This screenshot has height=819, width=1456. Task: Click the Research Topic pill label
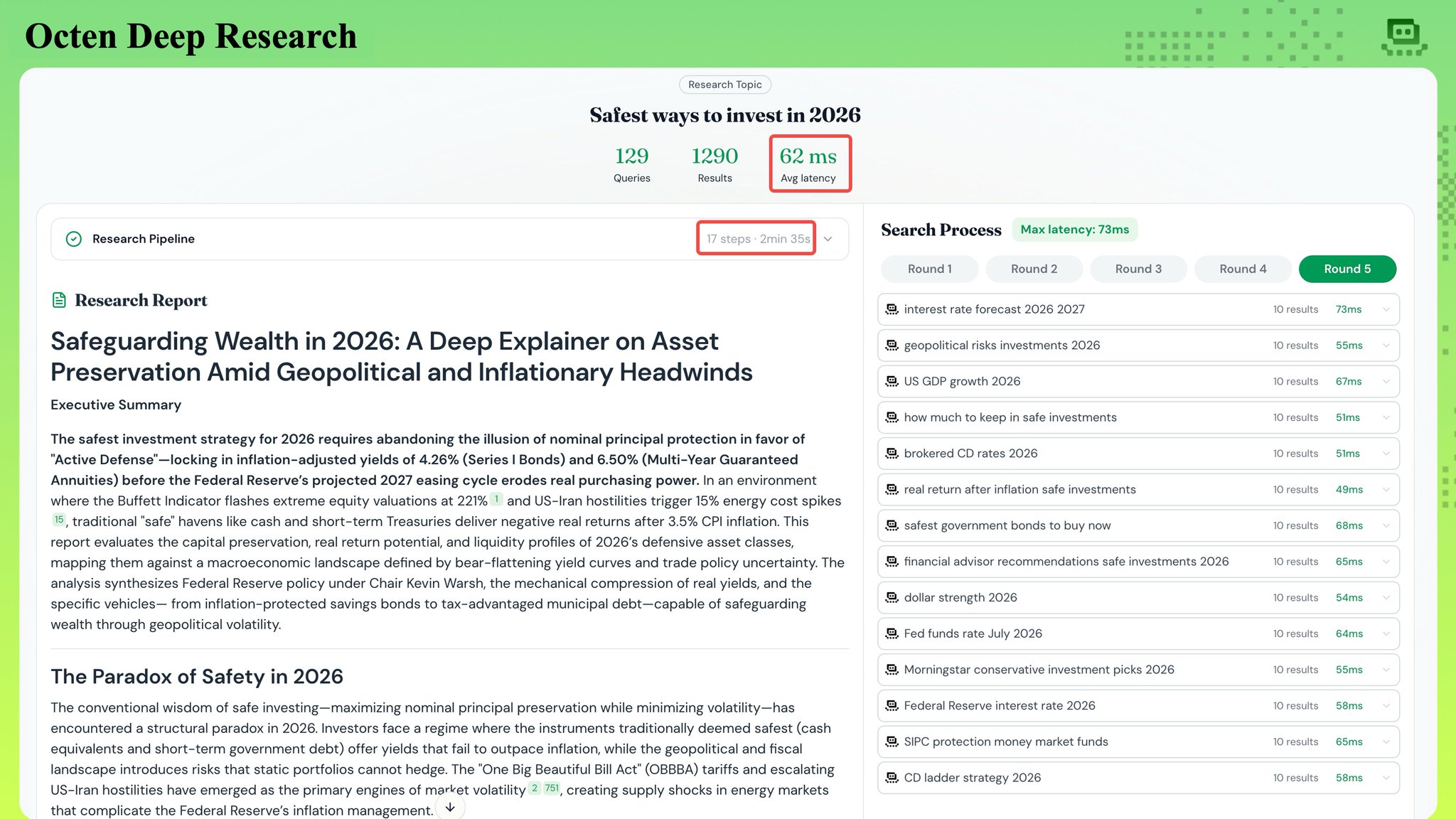point(724,85)
